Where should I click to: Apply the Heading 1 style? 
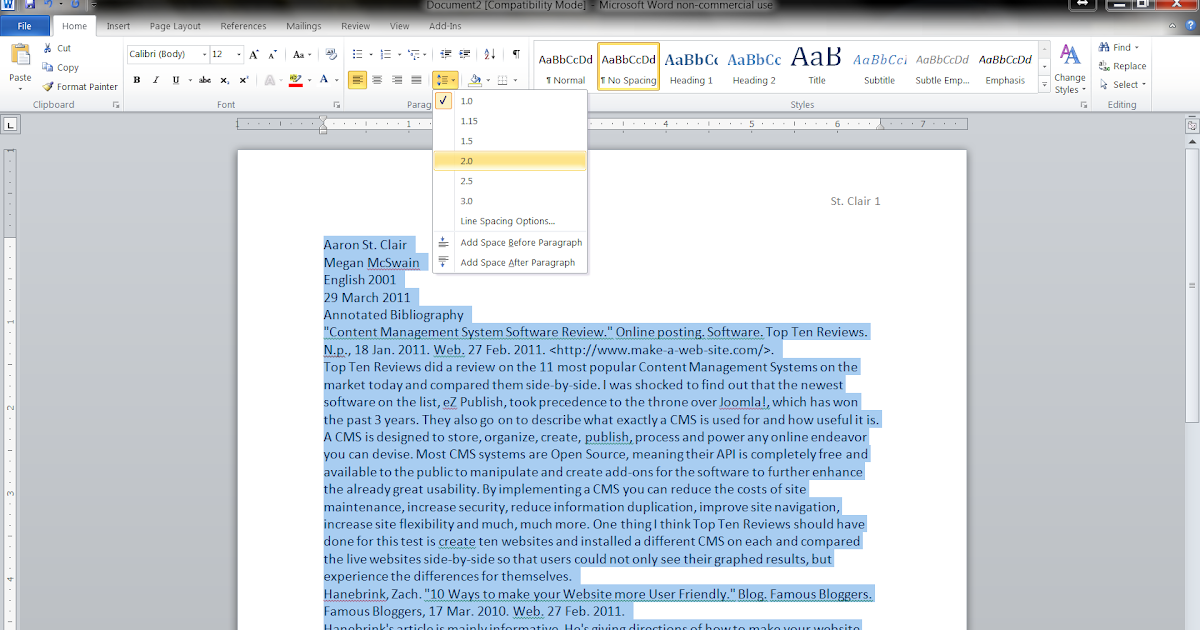tap(691, 67)
